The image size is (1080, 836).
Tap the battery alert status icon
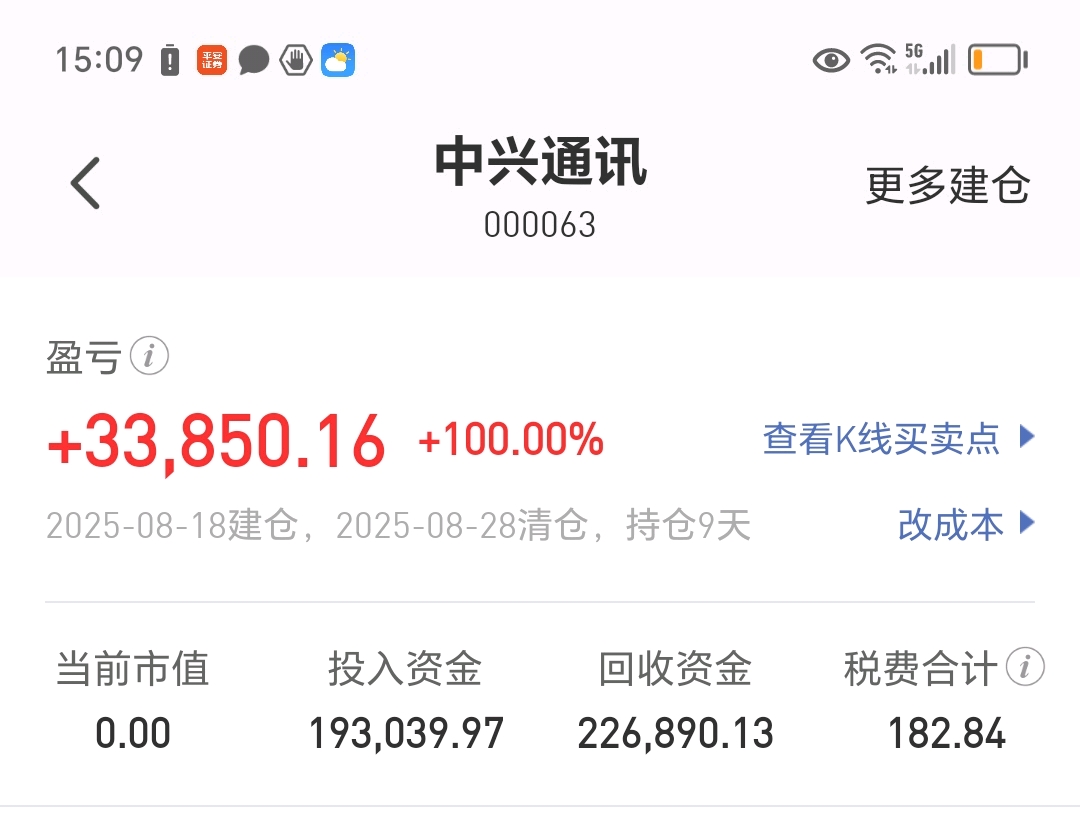tap(169, 60)
